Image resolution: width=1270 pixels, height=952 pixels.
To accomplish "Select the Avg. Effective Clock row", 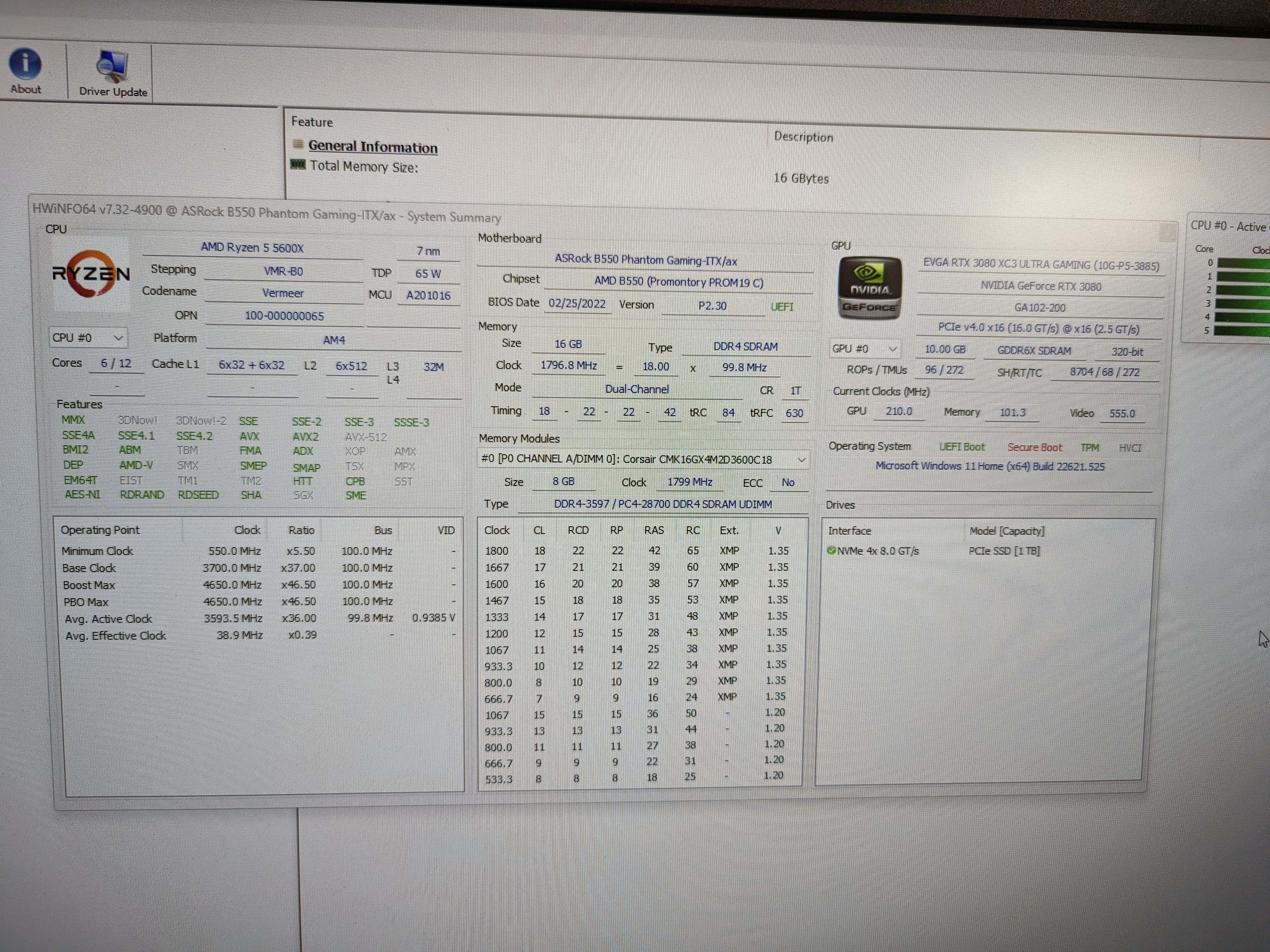I will [260, 636].
